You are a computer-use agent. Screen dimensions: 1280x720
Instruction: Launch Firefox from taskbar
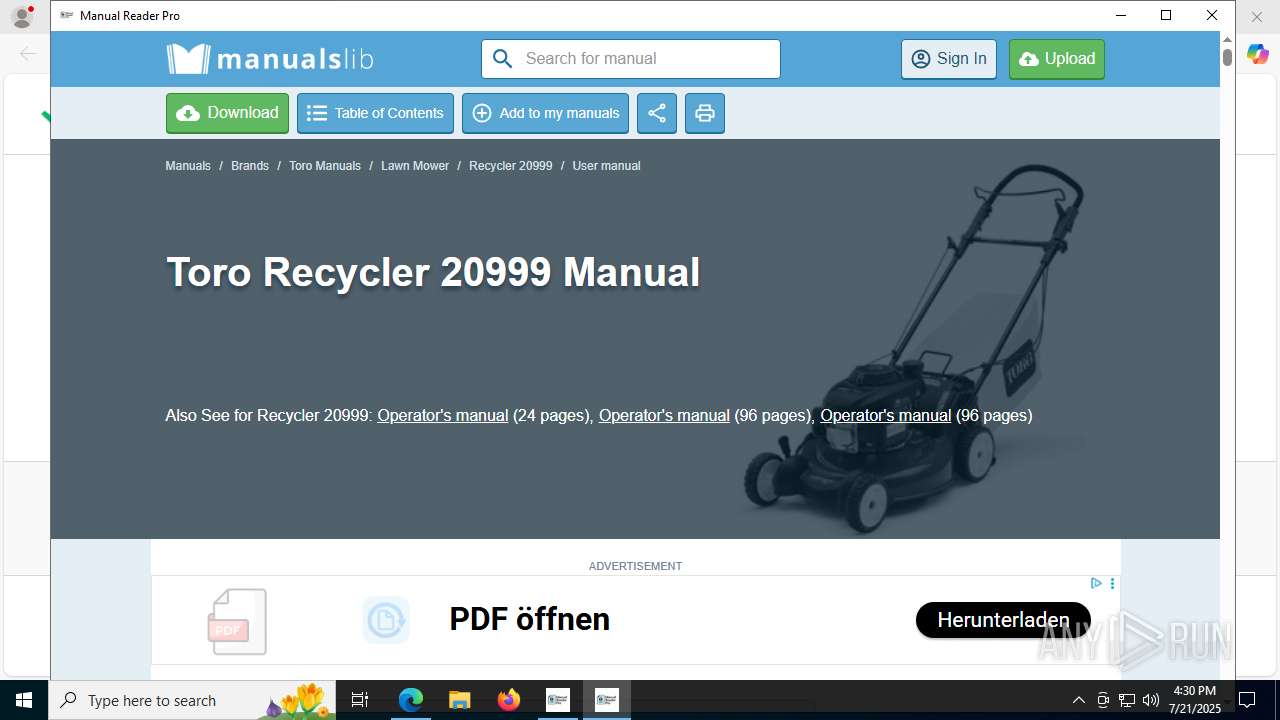(508, 700)
